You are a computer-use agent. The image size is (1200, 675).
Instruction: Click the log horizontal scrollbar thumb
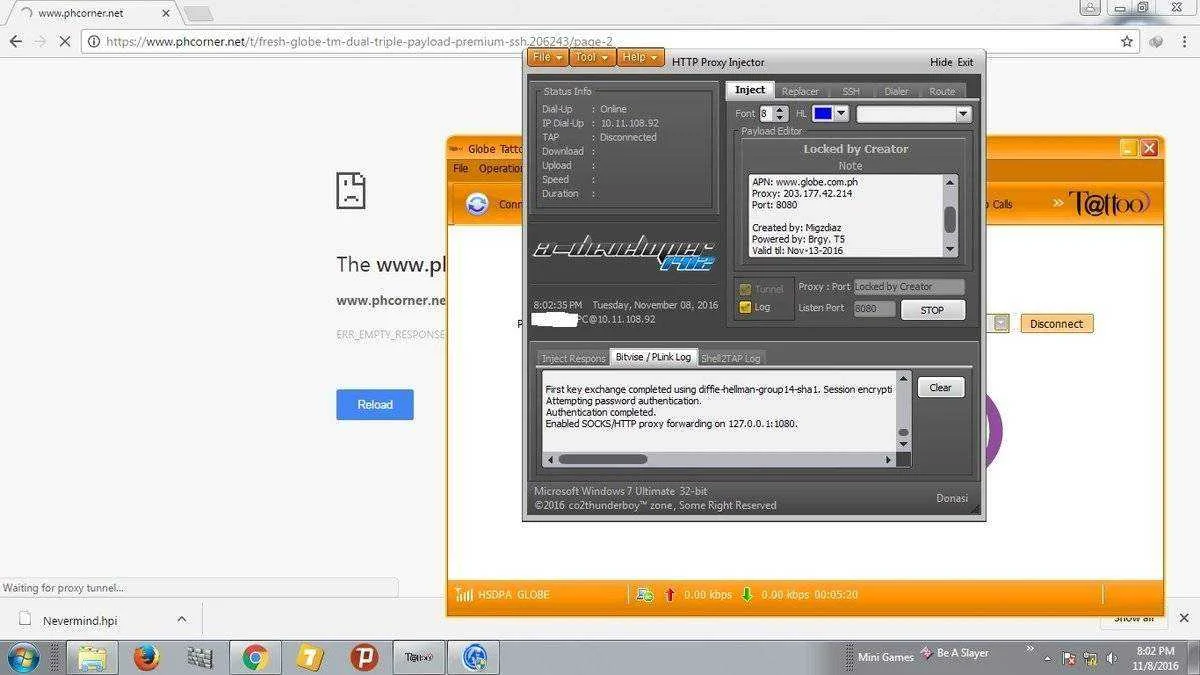pyautogui.click(x=602, y=459)
